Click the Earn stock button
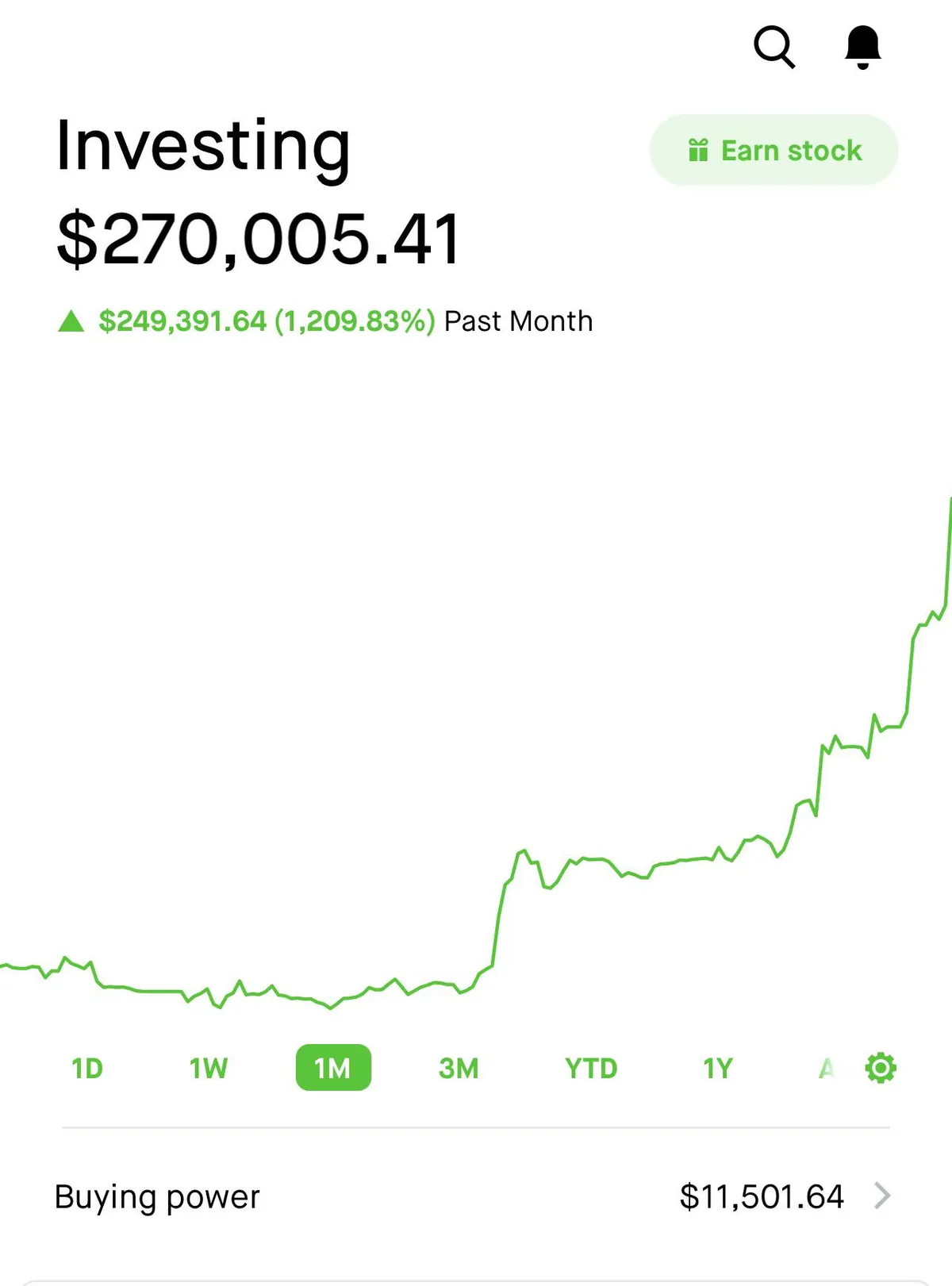 click(773, 150)
